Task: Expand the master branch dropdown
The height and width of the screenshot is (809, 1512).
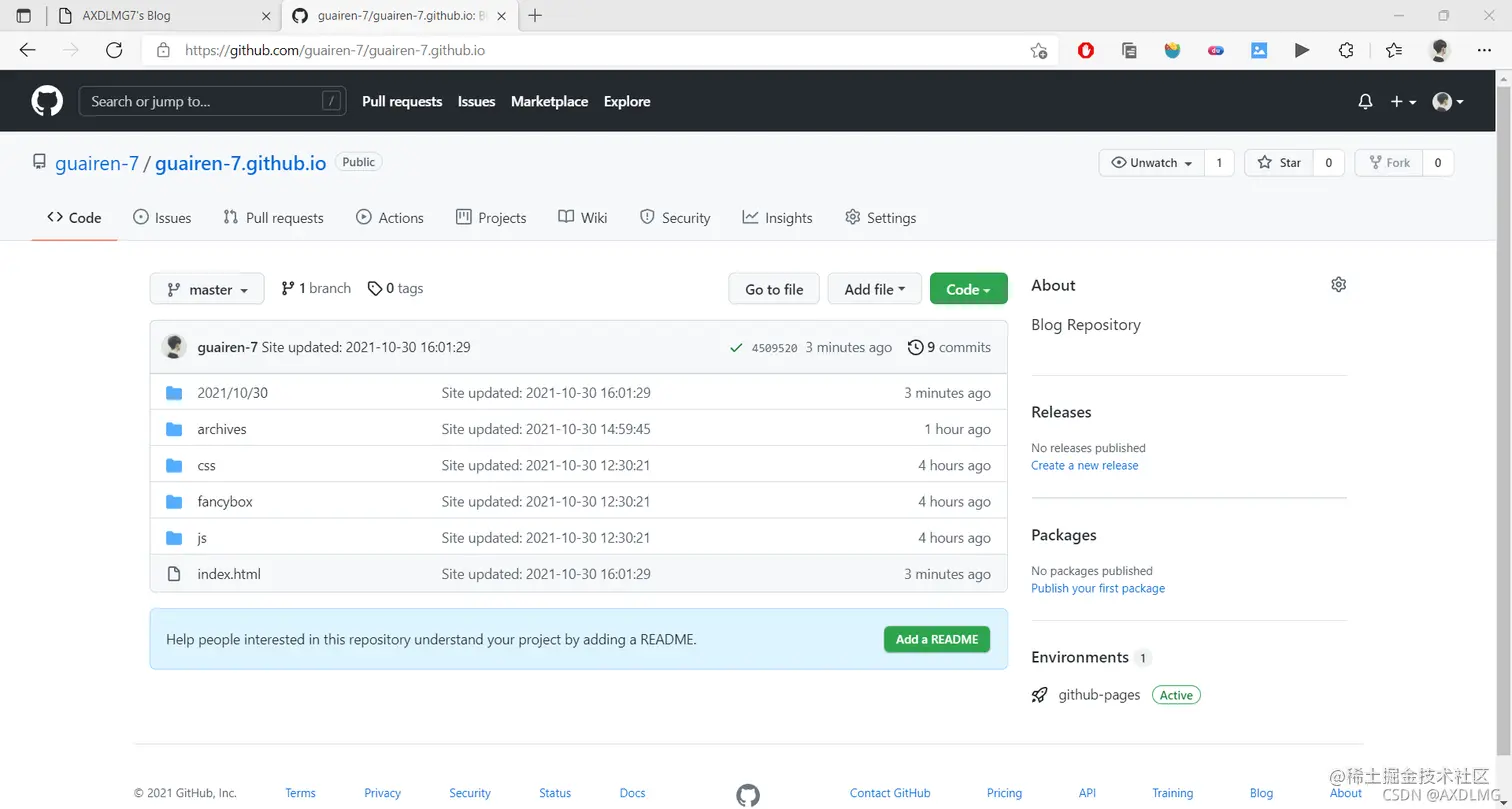Action: [x=207, y=289]
